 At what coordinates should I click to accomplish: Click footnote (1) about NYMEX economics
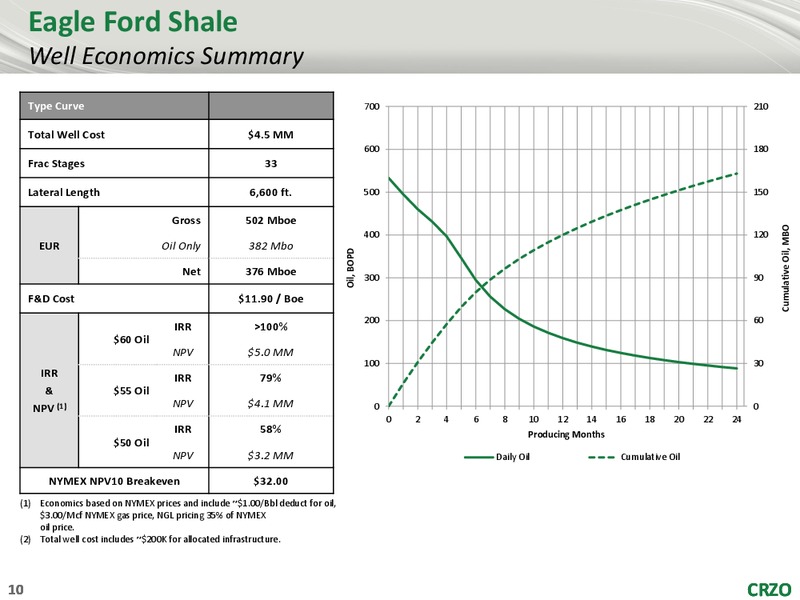point(178,515)
